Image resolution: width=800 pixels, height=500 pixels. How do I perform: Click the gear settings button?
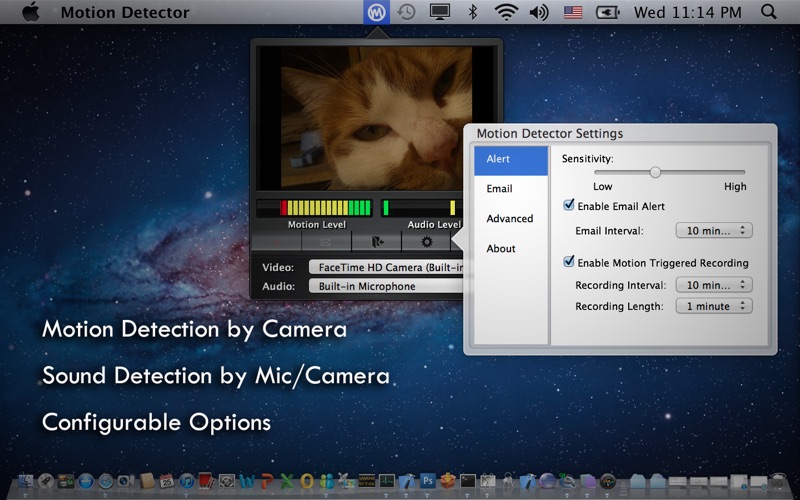click(x=427, y=241)
